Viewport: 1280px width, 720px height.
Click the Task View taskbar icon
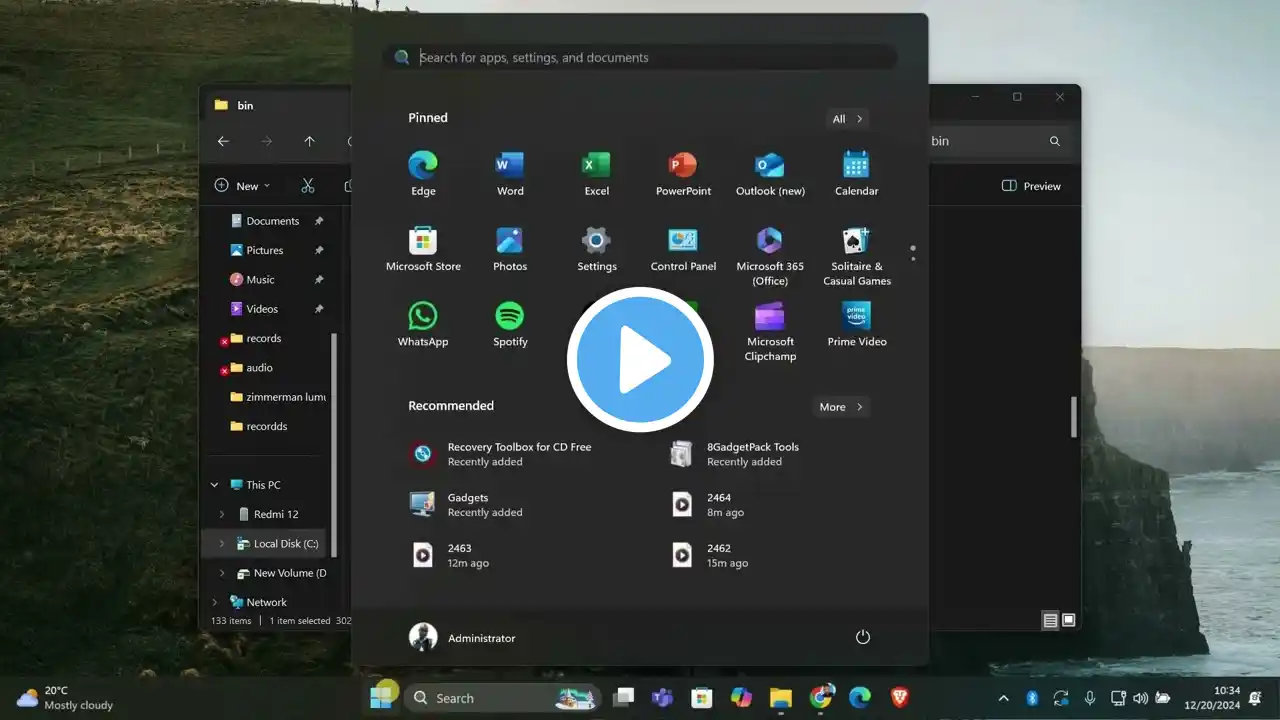tap(624, 698)
